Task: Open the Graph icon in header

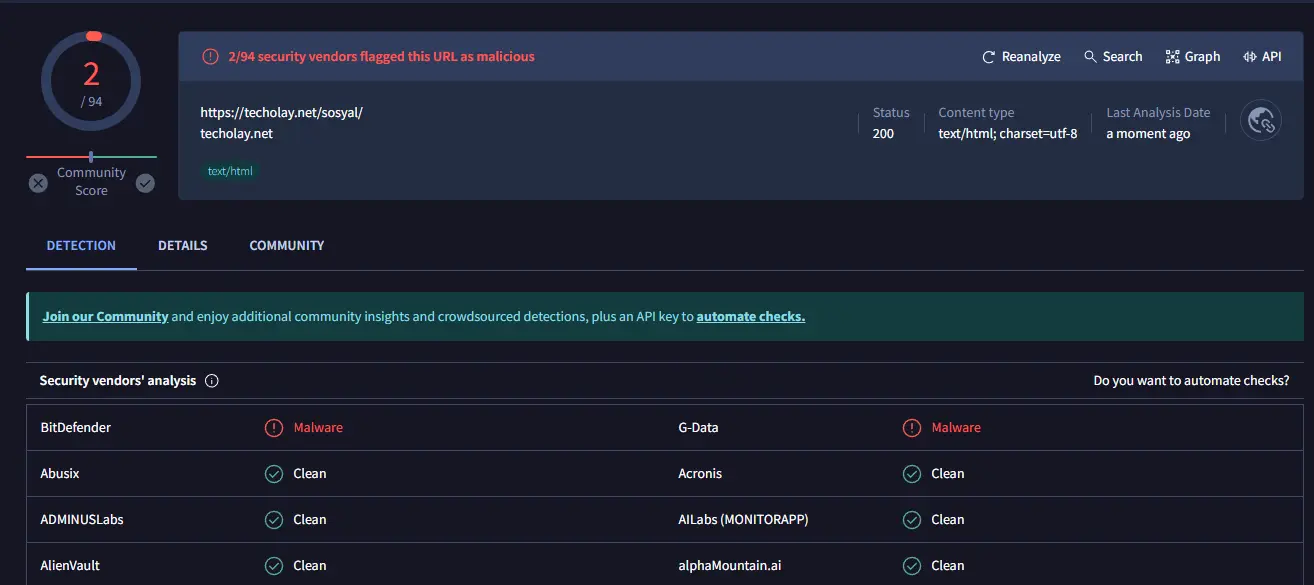Action: coord(1172,57)
